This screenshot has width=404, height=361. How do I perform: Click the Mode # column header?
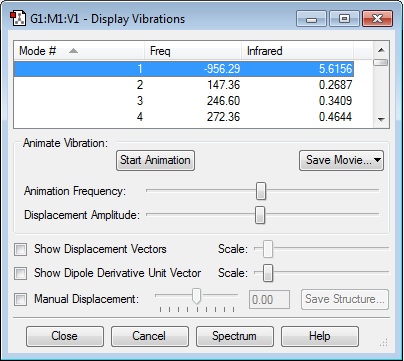click(x=79, y=51)
